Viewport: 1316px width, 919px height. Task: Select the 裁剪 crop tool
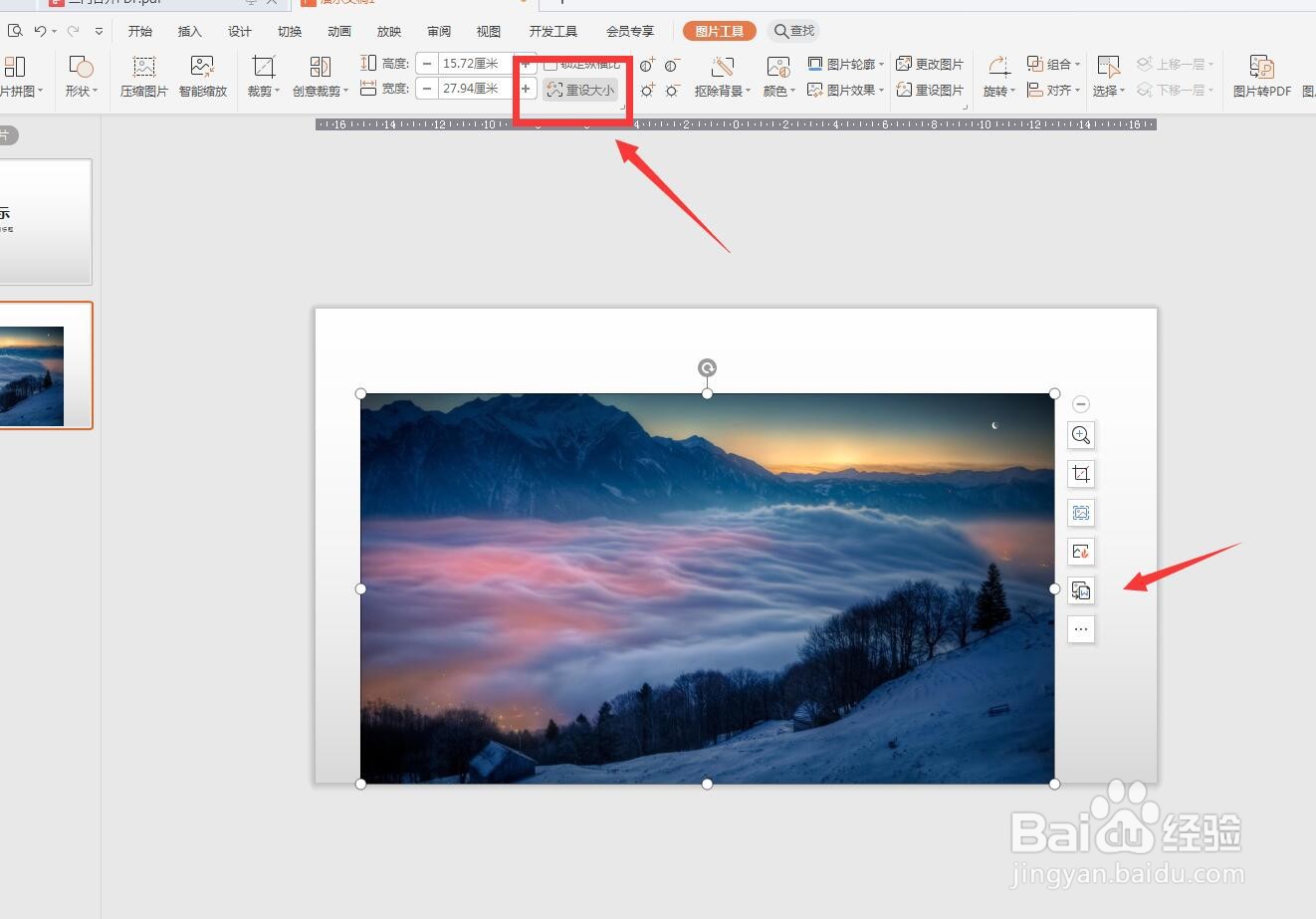click(x=263, y=78)
